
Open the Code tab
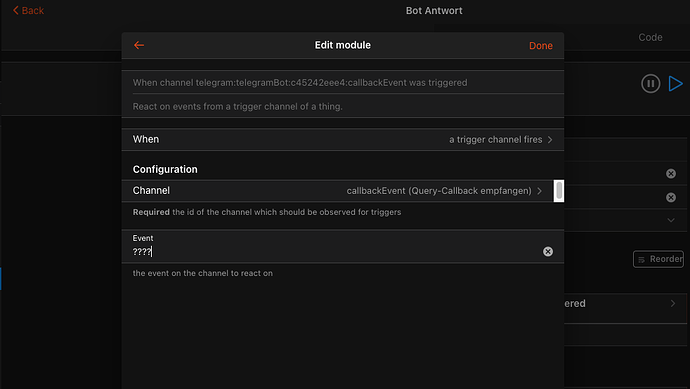point(650,37)
